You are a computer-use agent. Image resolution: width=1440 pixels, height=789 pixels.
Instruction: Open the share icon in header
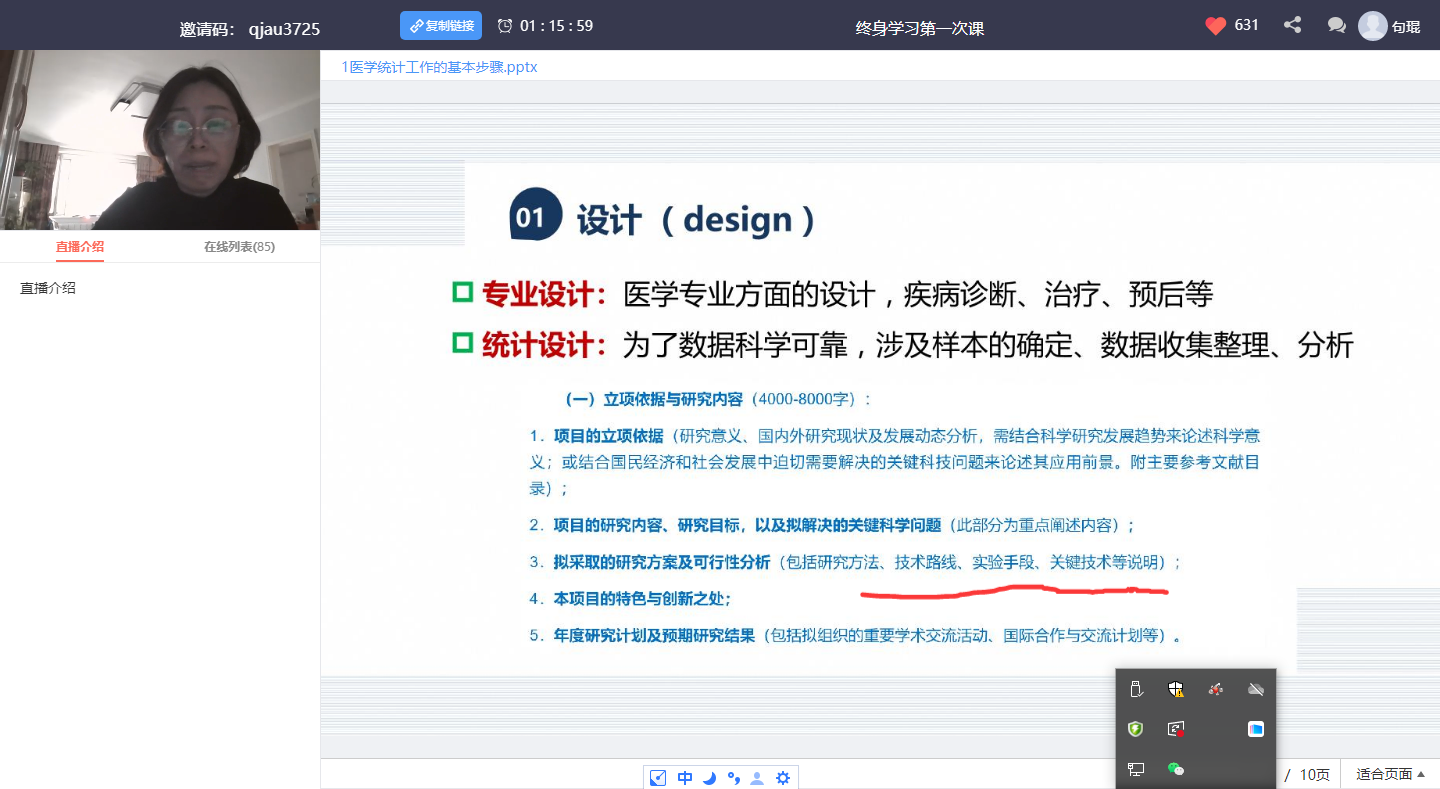(x=1292, y=26)
